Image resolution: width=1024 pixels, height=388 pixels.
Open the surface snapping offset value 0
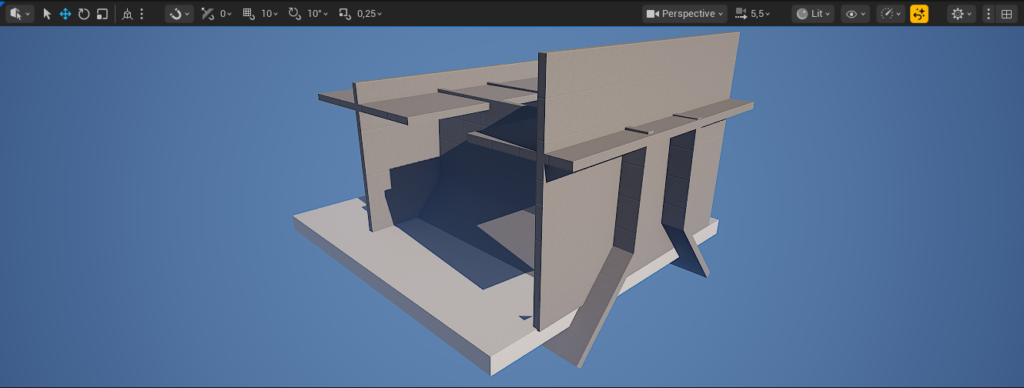(225, 14)
